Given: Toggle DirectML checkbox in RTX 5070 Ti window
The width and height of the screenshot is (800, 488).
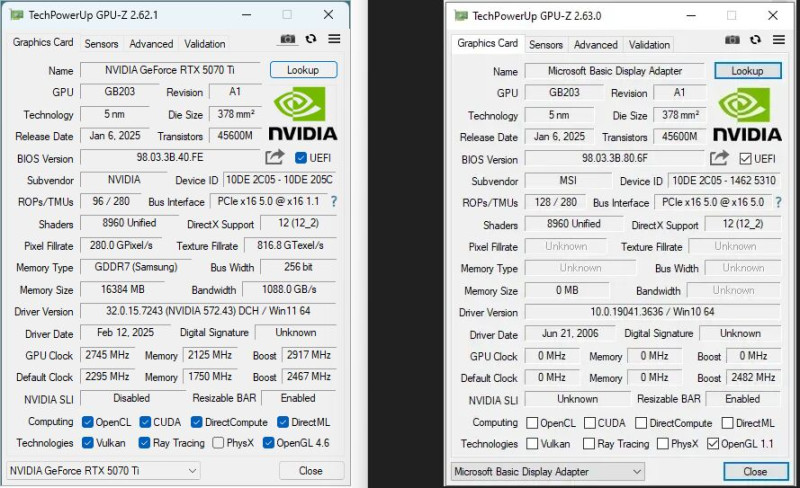Looking at the screenshot, I should [283, 422].
